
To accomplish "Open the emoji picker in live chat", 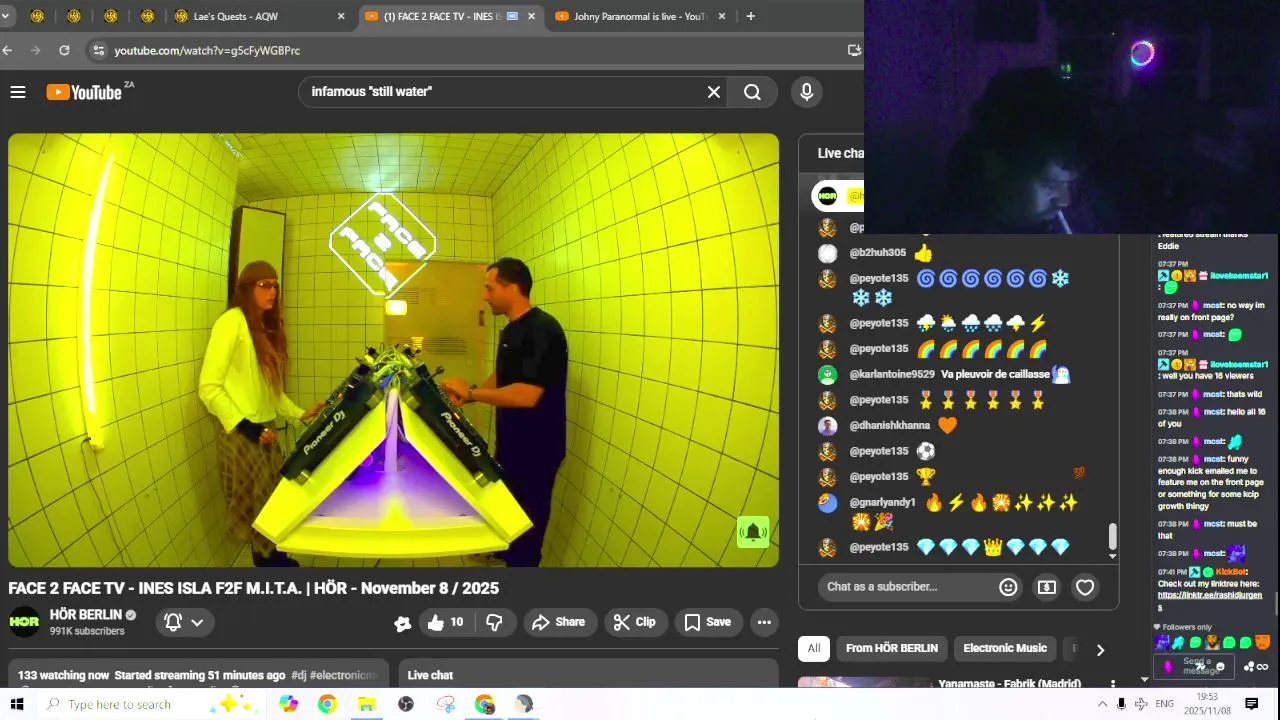I will (1008, 587).
